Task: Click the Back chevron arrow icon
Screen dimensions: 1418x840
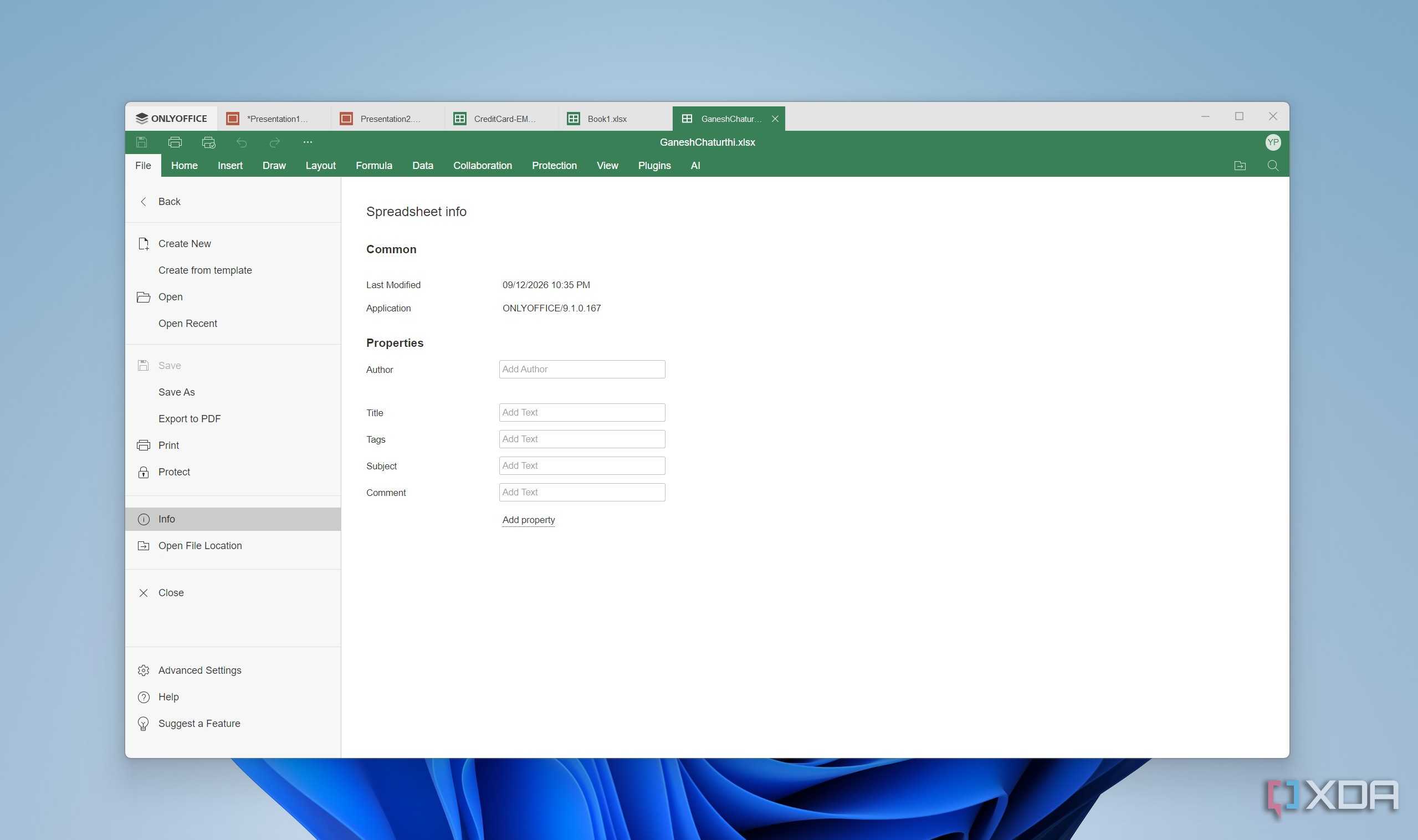Action: point(143,202)
